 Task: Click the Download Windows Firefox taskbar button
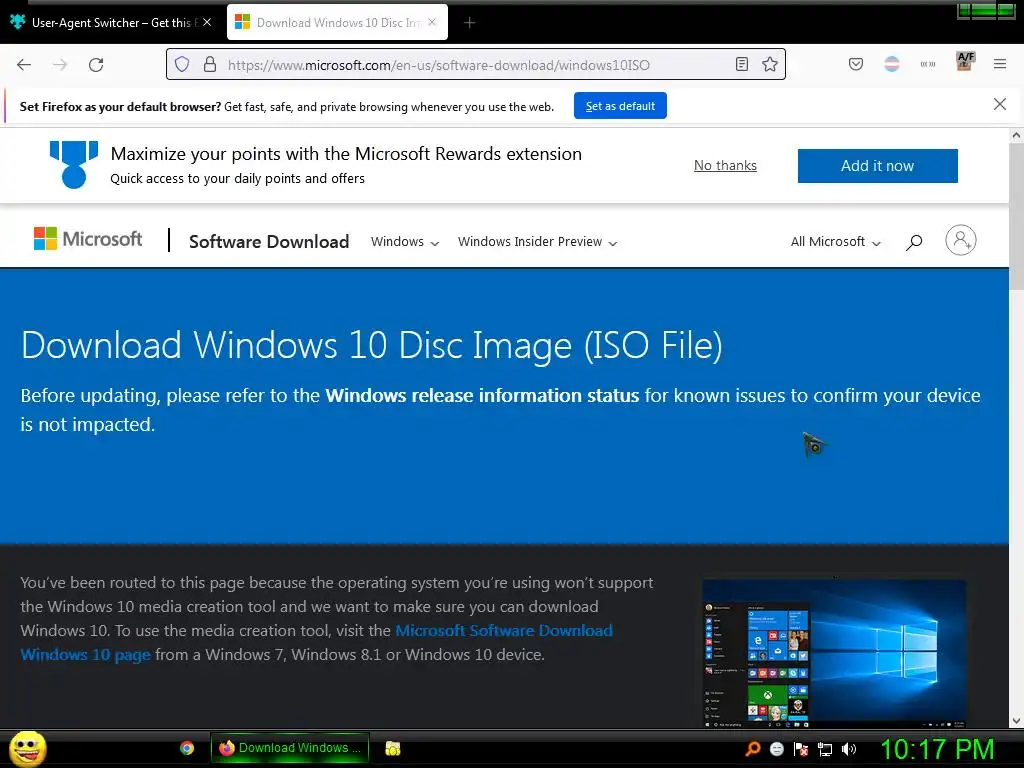pos(291,748)
